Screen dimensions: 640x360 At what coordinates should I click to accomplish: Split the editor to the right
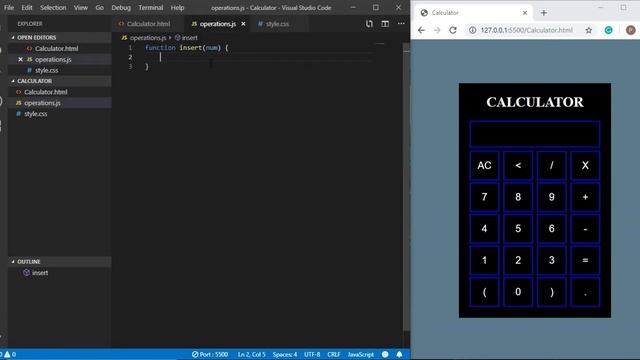pyautogui.click(x=385, y=24)
